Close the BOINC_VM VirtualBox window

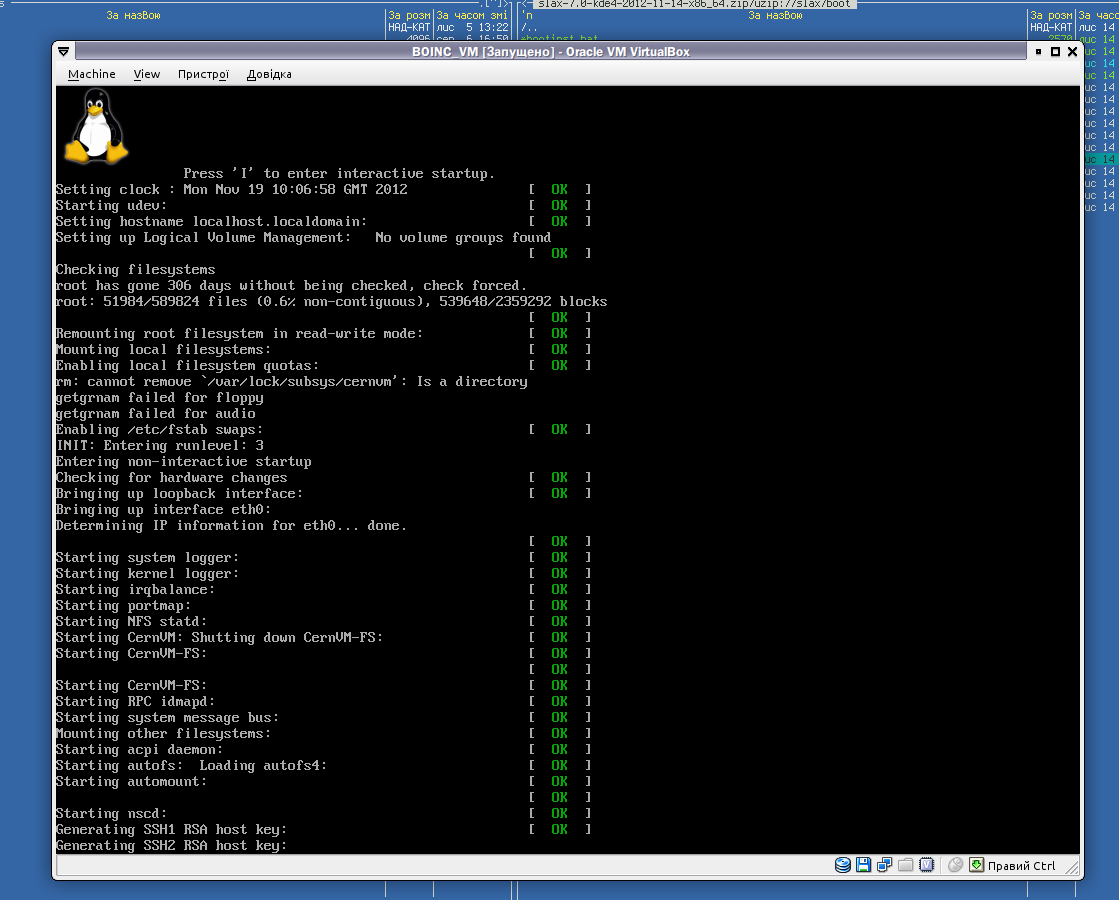pyautogui.click(x=1072, y=52)
